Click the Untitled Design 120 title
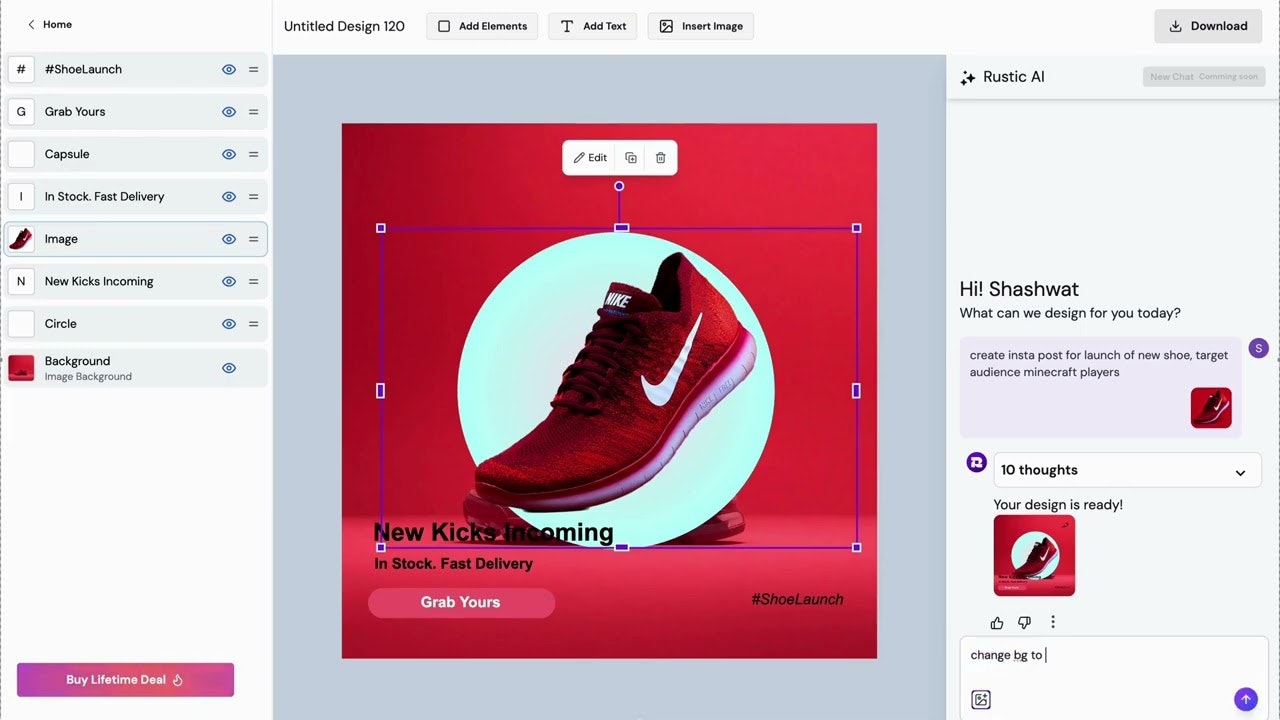 (344, 26)
